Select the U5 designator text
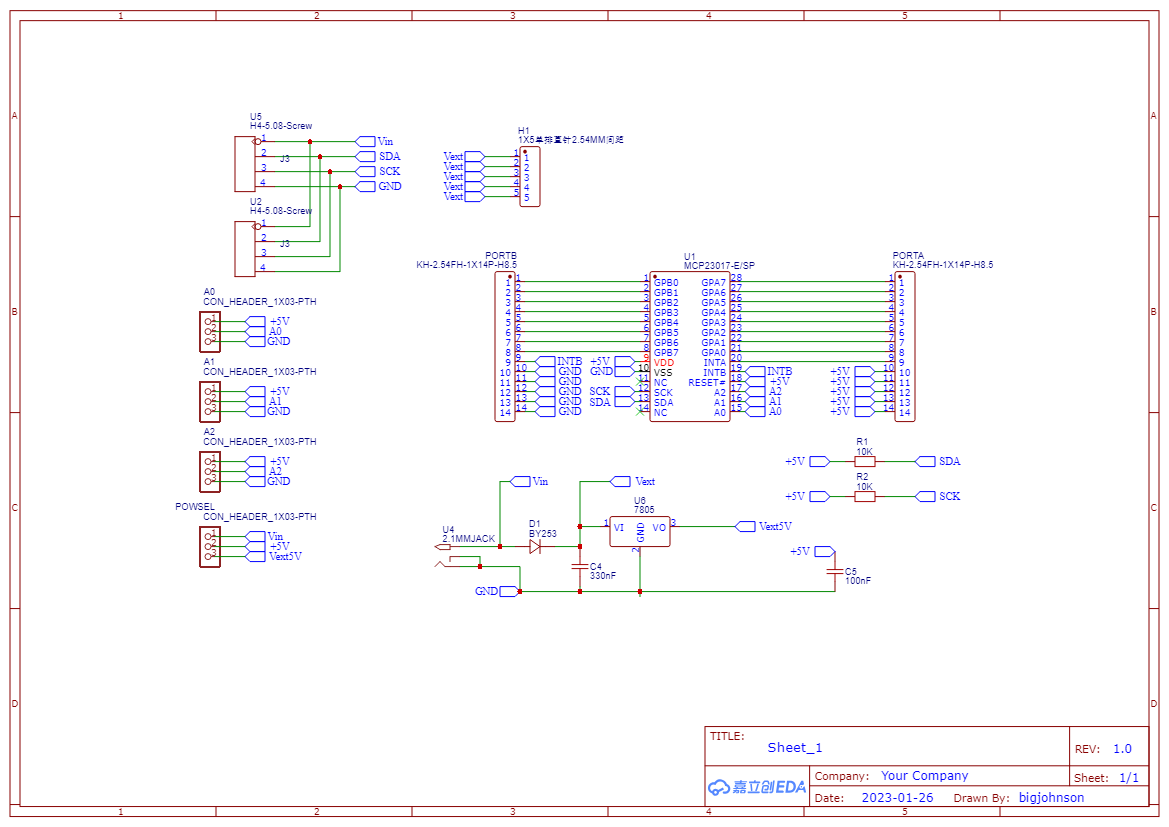The width and height of the screenshot is (1169, 827). pos(256,117)
